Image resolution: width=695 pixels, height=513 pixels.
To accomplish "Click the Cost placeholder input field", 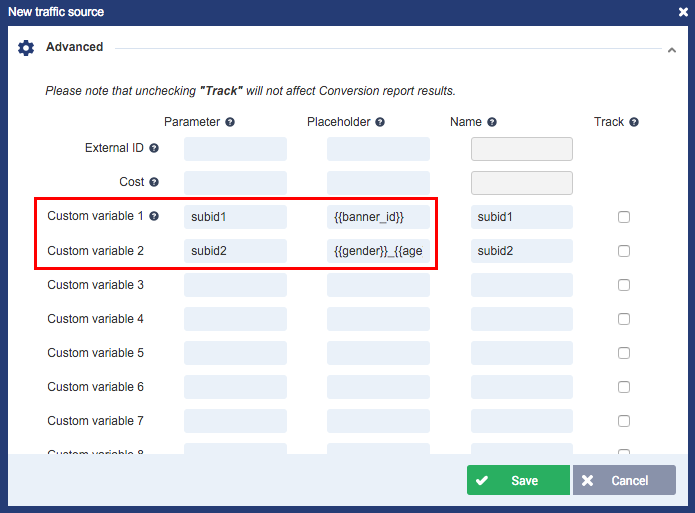I will pyautogui.click(x=378, y=183).
